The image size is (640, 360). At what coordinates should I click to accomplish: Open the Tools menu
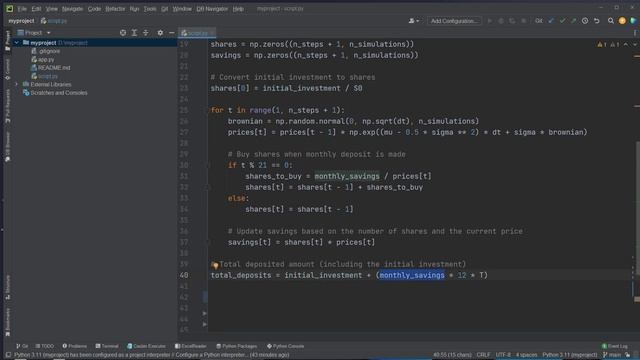coord(150,9)
